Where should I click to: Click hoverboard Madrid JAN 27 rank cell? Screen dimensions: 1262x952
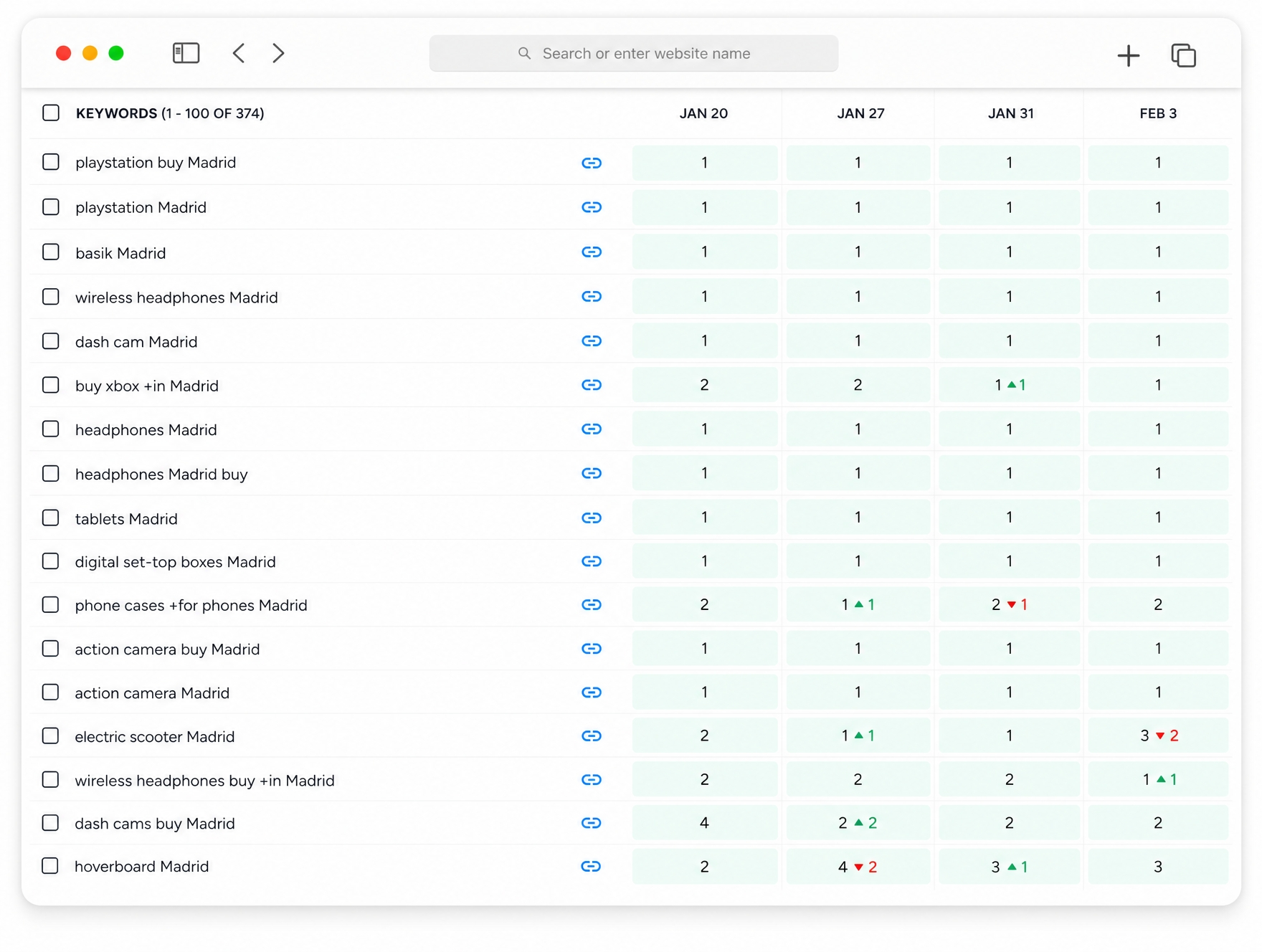858,867
